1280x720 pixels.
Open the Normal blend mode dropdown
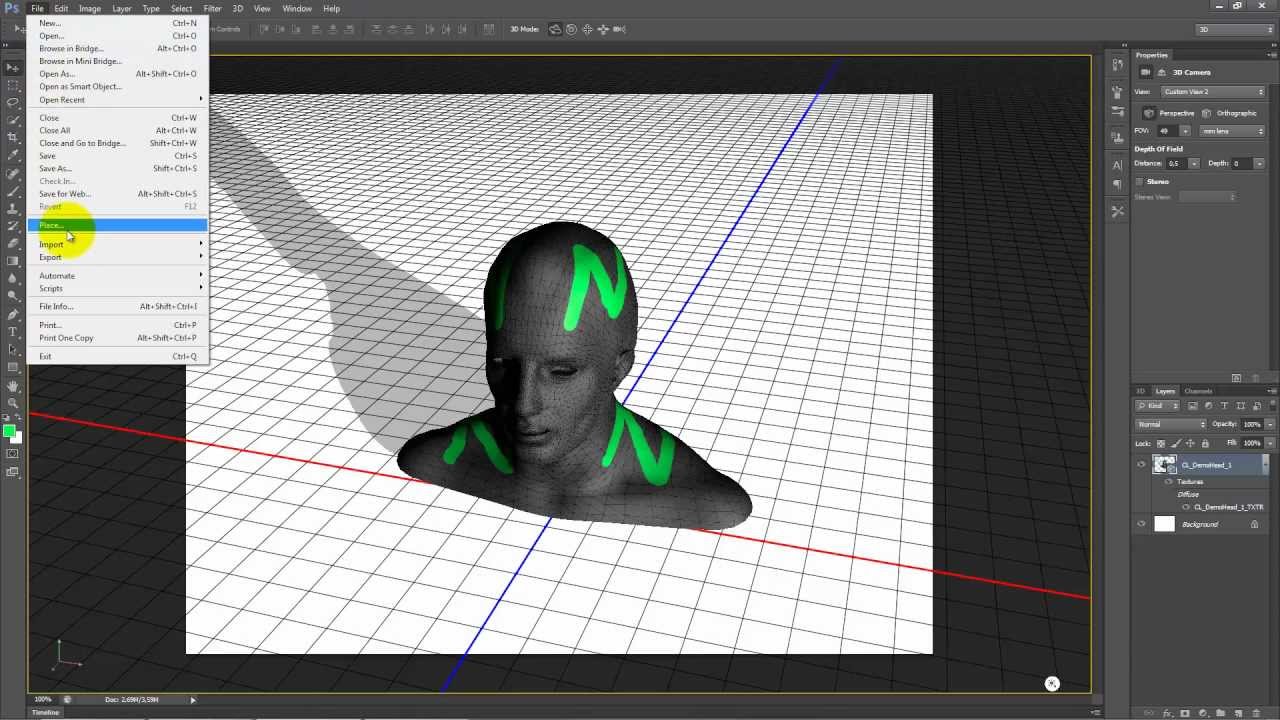(1172, 424)
